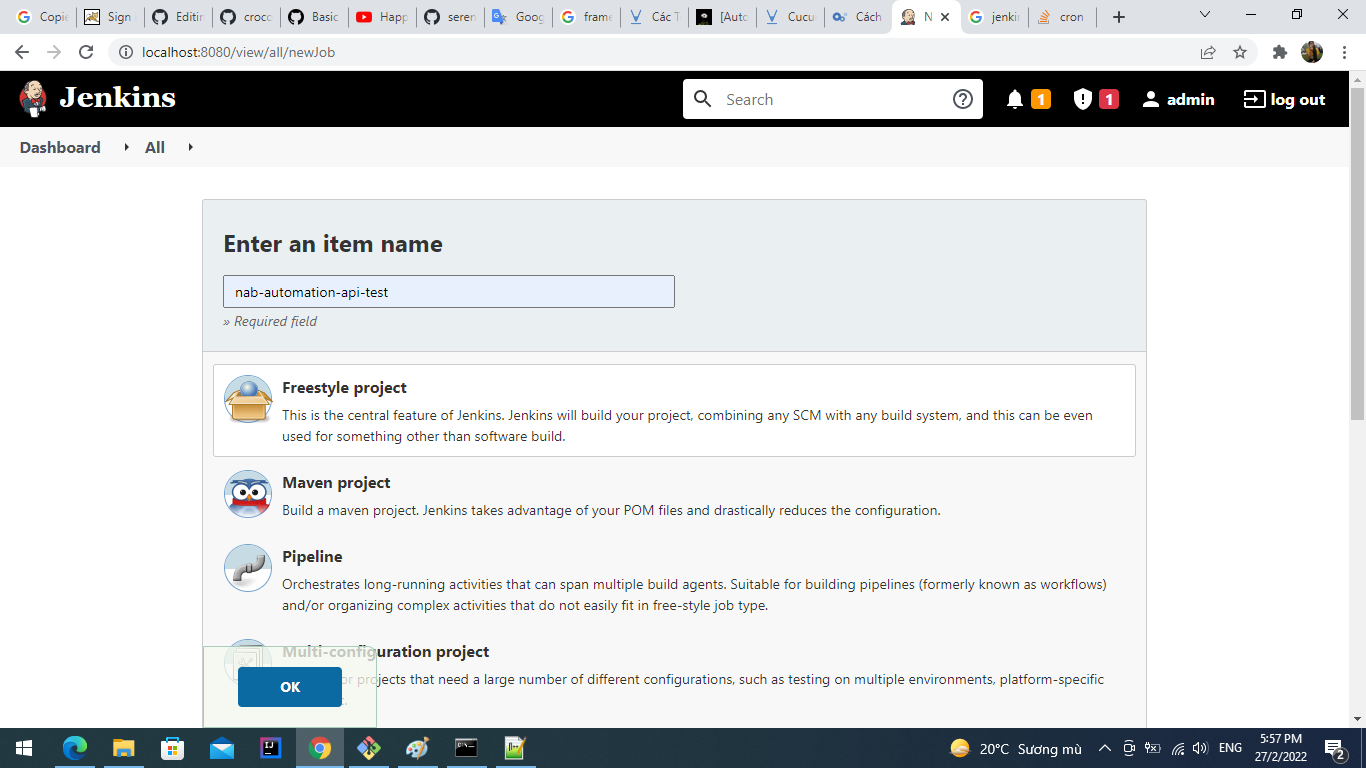Open security warnings shield icon
Viewport: 1366px width, 768px height.
click(1082, 99)
